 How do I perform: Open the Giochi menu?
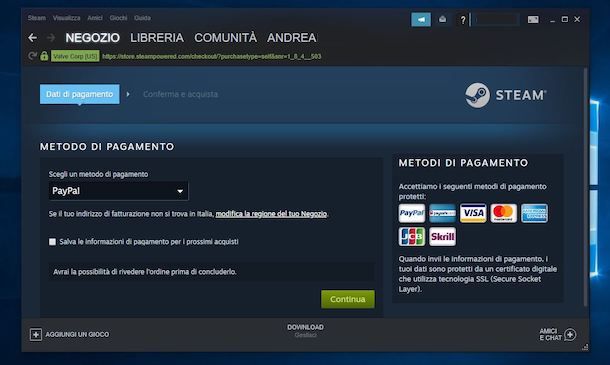click(x=118, y=18)
